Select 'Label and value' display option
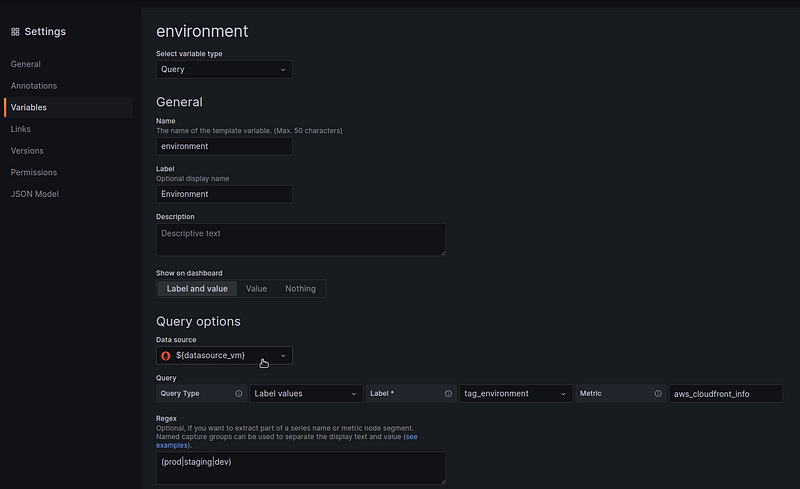 pos(197,289)
